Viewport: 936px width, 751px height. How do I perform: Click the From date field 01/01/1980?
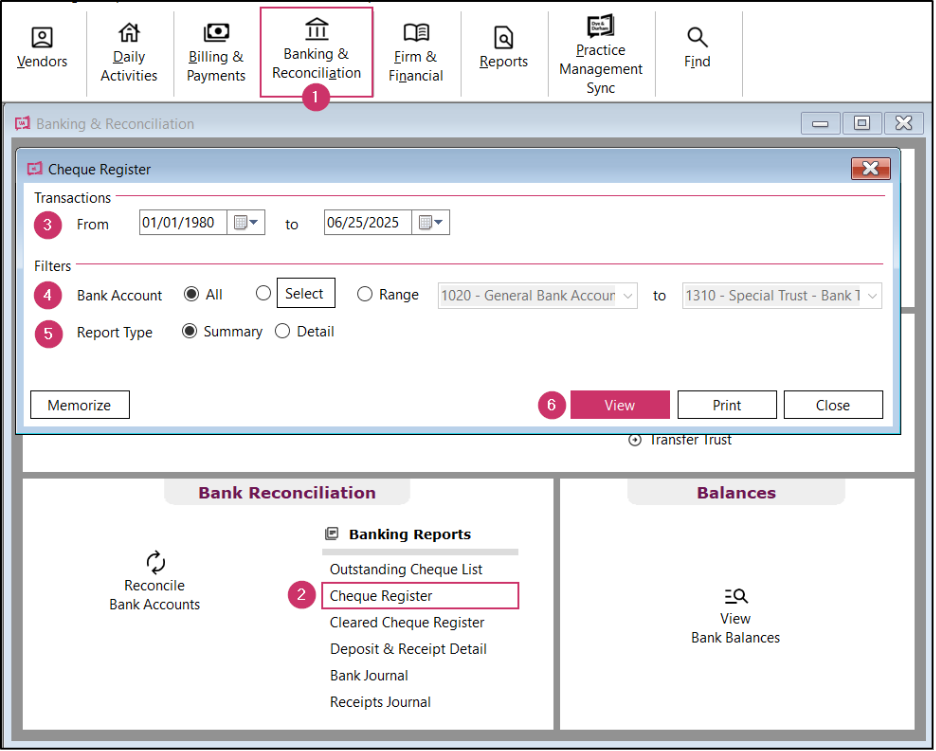click(183, 223)
